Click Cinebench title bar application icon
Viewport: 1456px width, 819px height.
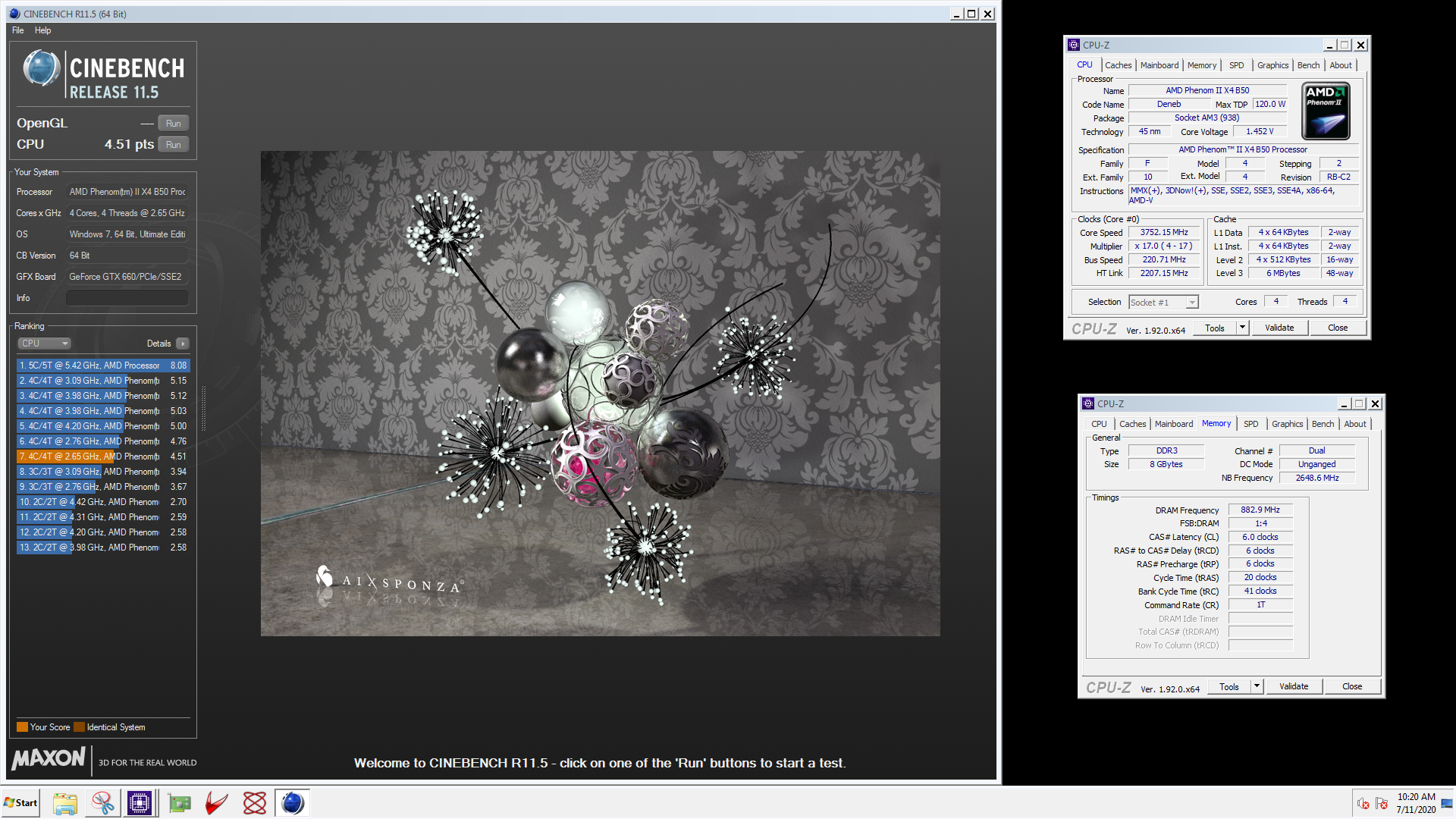[14, 14]
